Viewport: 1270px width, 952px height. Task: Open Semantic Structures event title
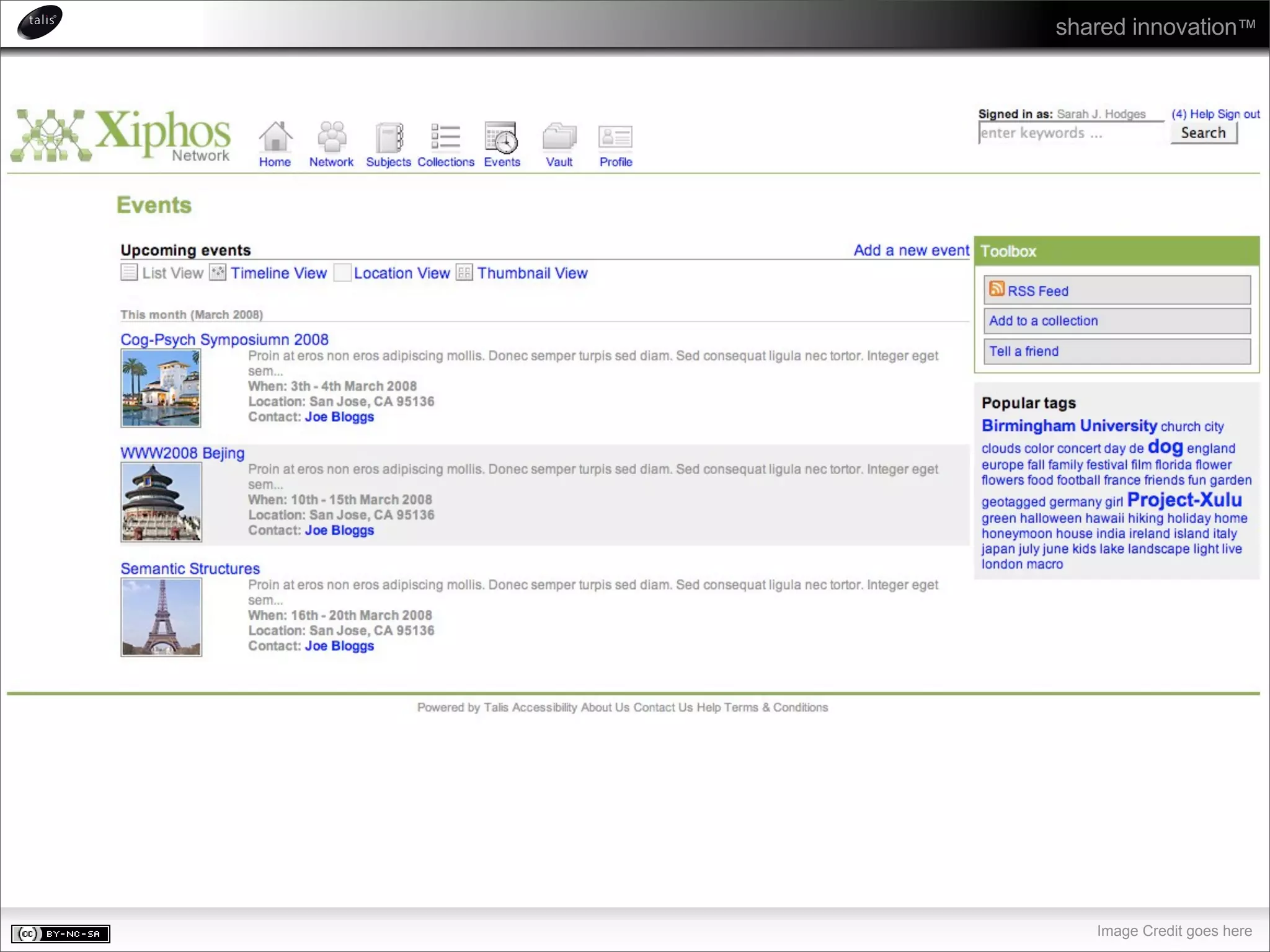pyautogui.click(x=190, y=568)
